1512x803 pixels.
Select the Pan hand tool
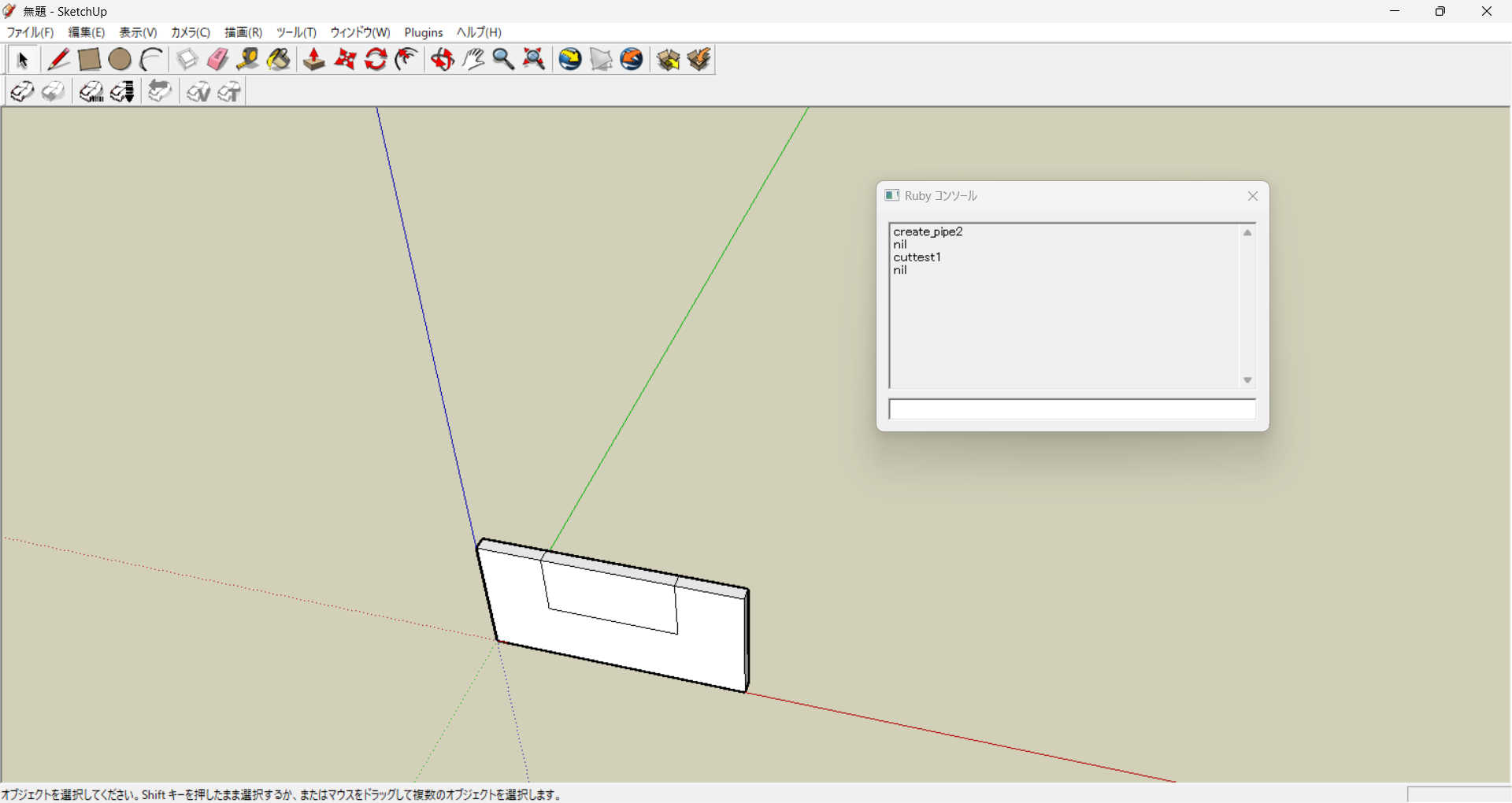pyautogui.click(x=472, y=60)
